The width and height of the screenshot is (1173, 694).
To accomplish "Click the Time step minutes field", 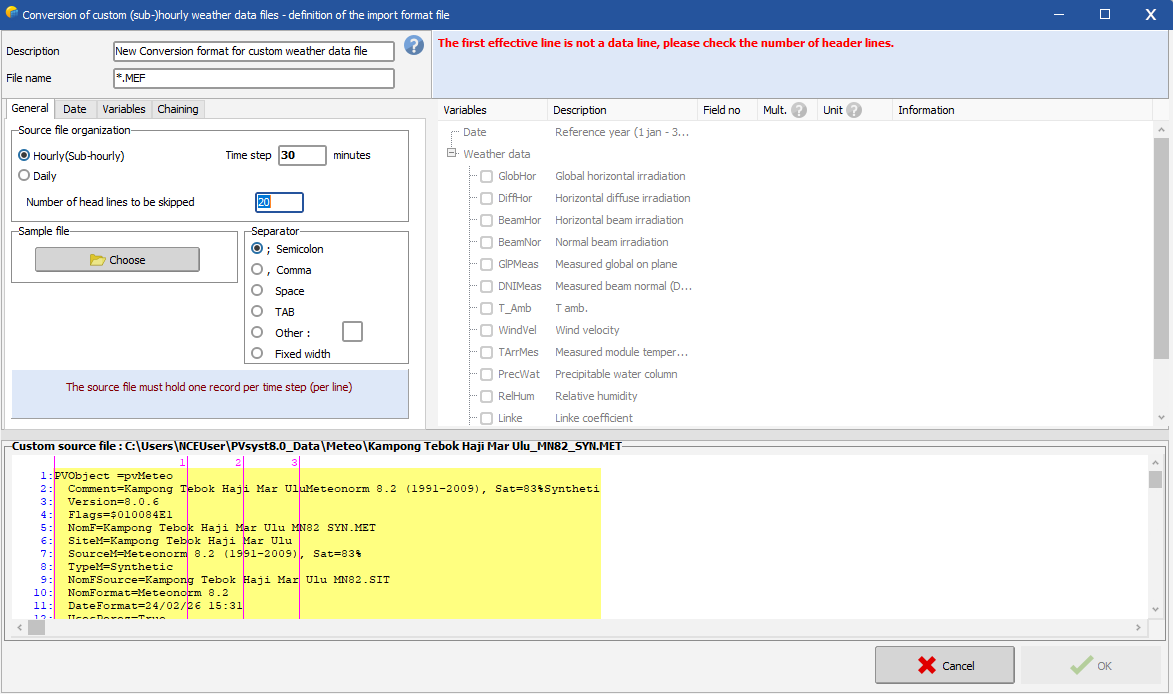I will [x=302, y=155].
